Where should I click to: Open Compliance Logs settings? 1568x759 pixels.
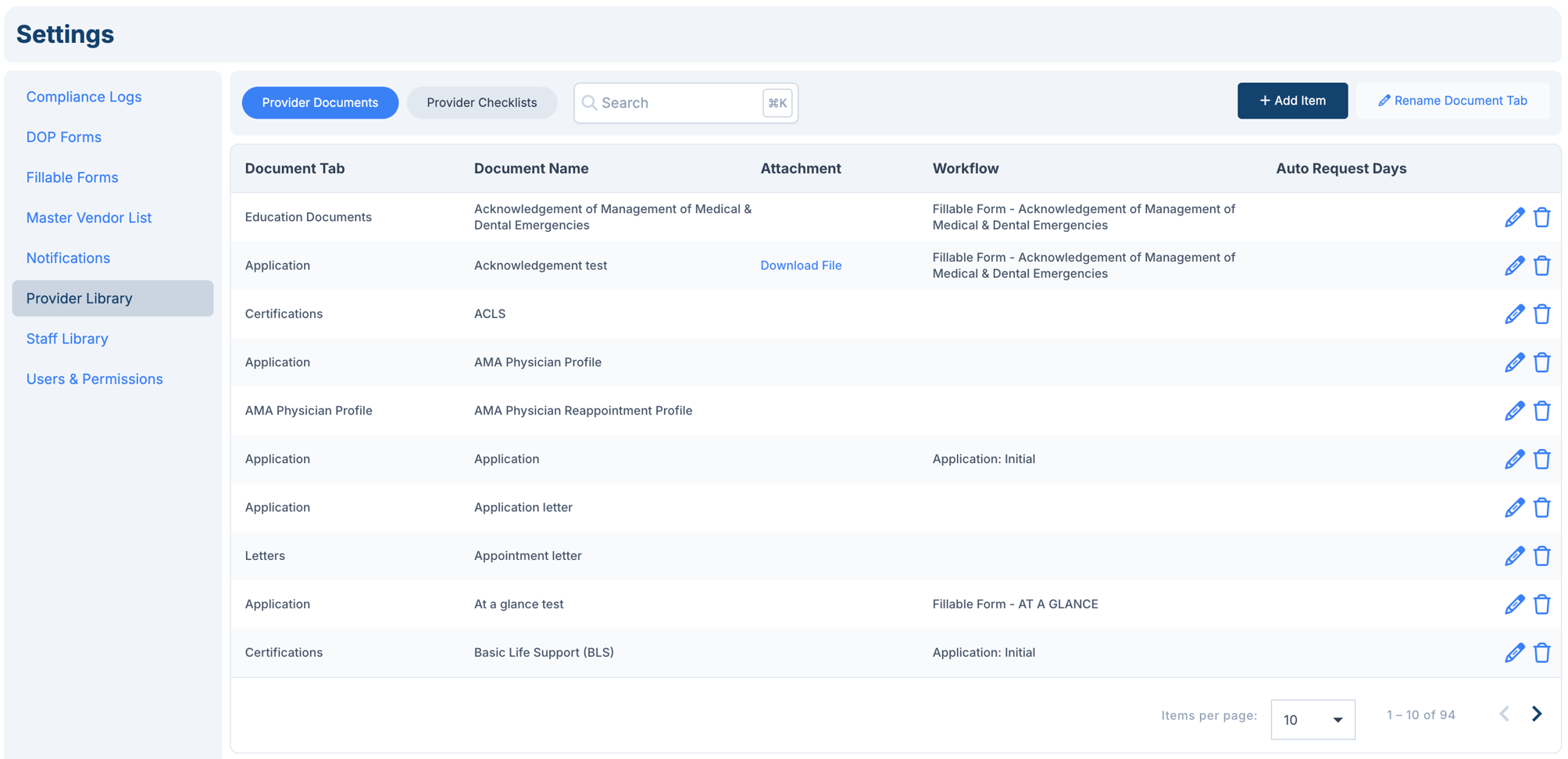pyautogui.click(x=84, y=97)
